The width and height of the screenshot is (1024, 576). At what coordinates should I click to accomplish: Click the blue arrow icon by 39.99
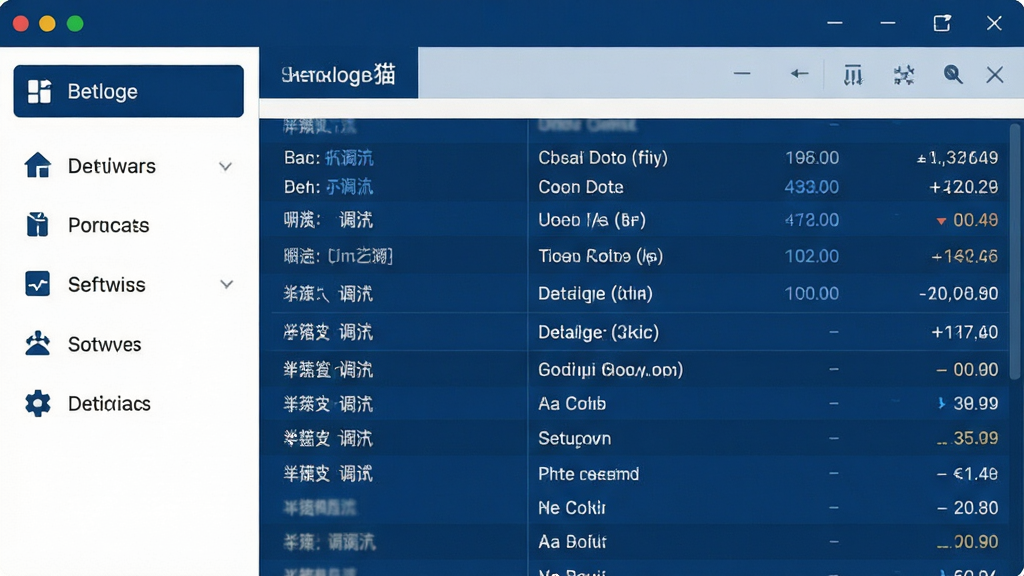pyautogui.click(x=941, y=404)
